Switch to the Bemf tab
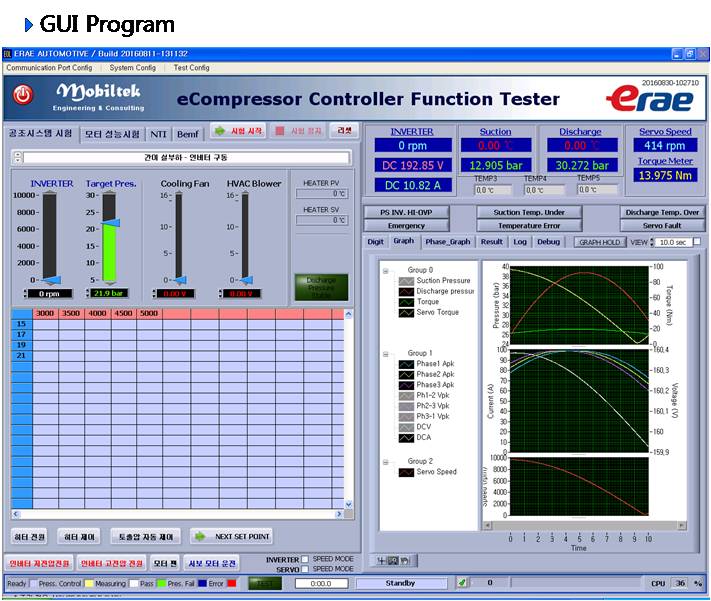 (x=188, y=134)
